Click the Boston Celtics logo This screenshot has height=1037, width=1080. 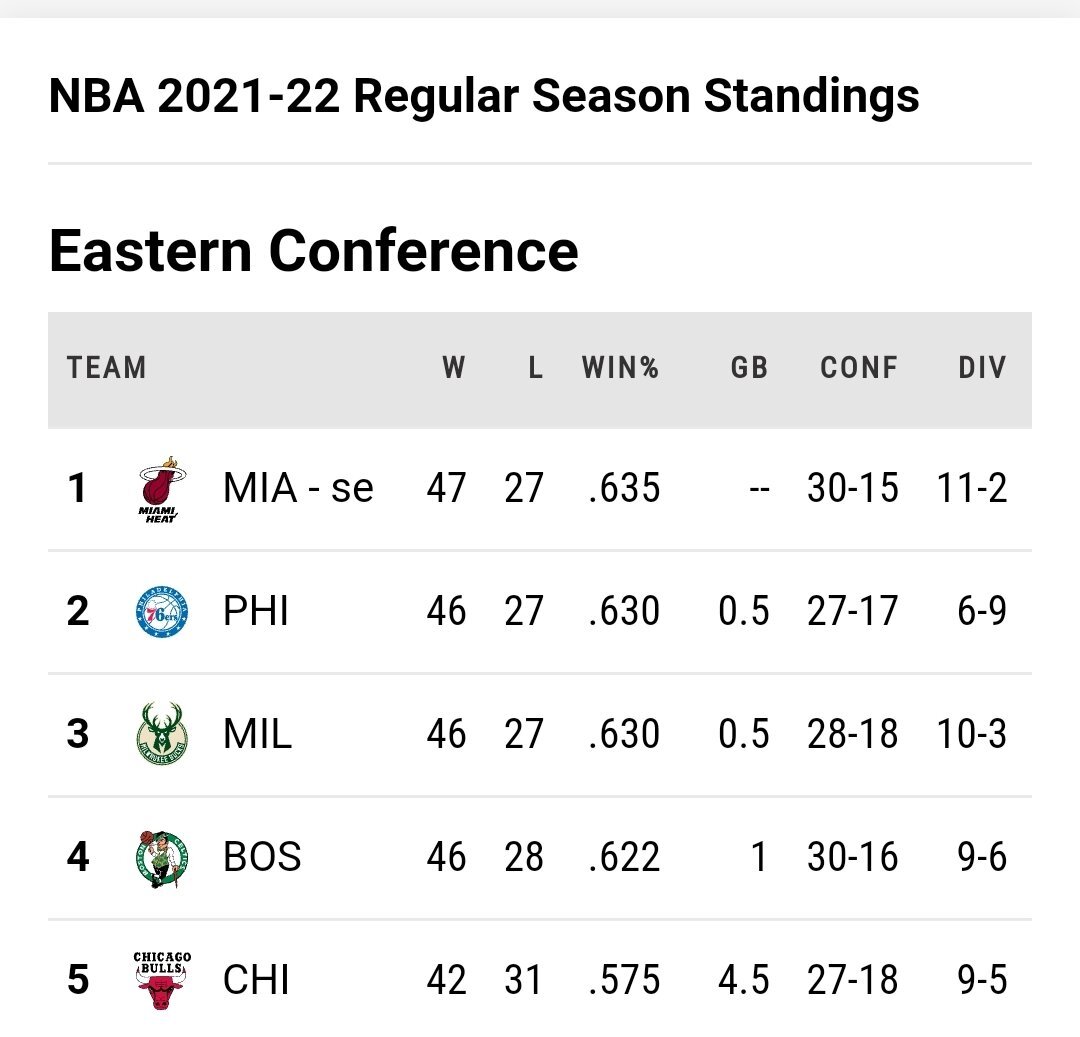pos(162,858)
